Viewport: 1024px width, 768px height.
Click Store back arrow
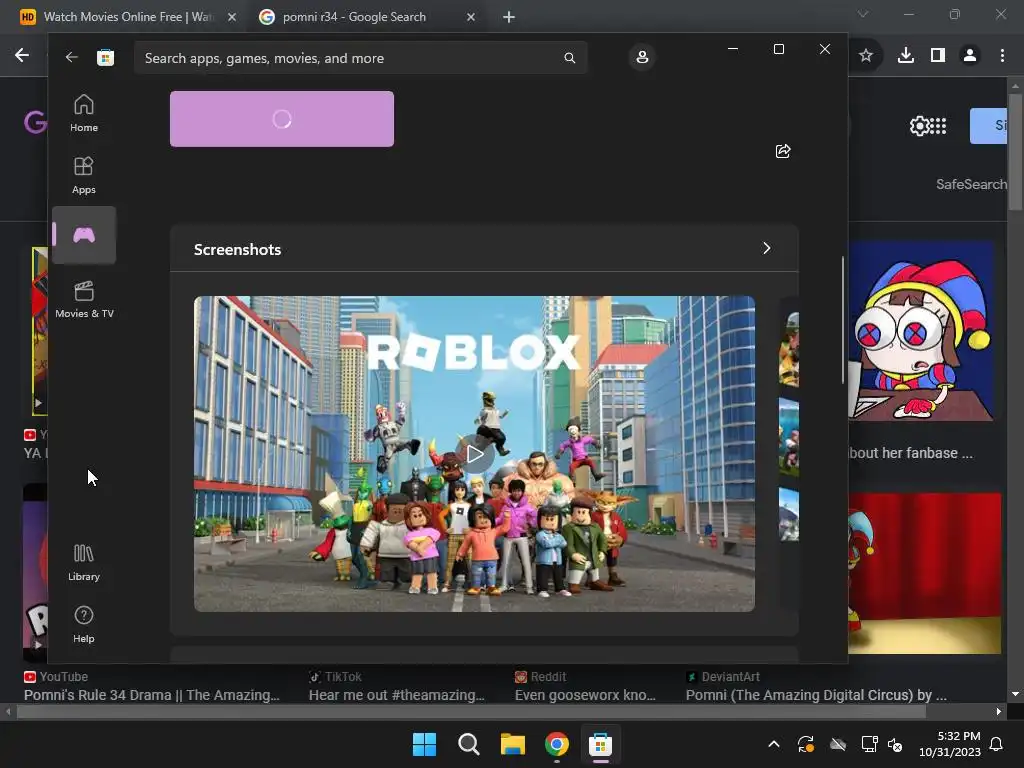71,57
